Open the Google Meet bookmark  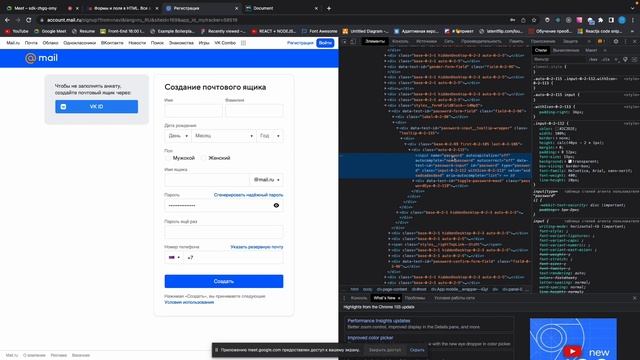pyautogui.click(x=50, y=31)
